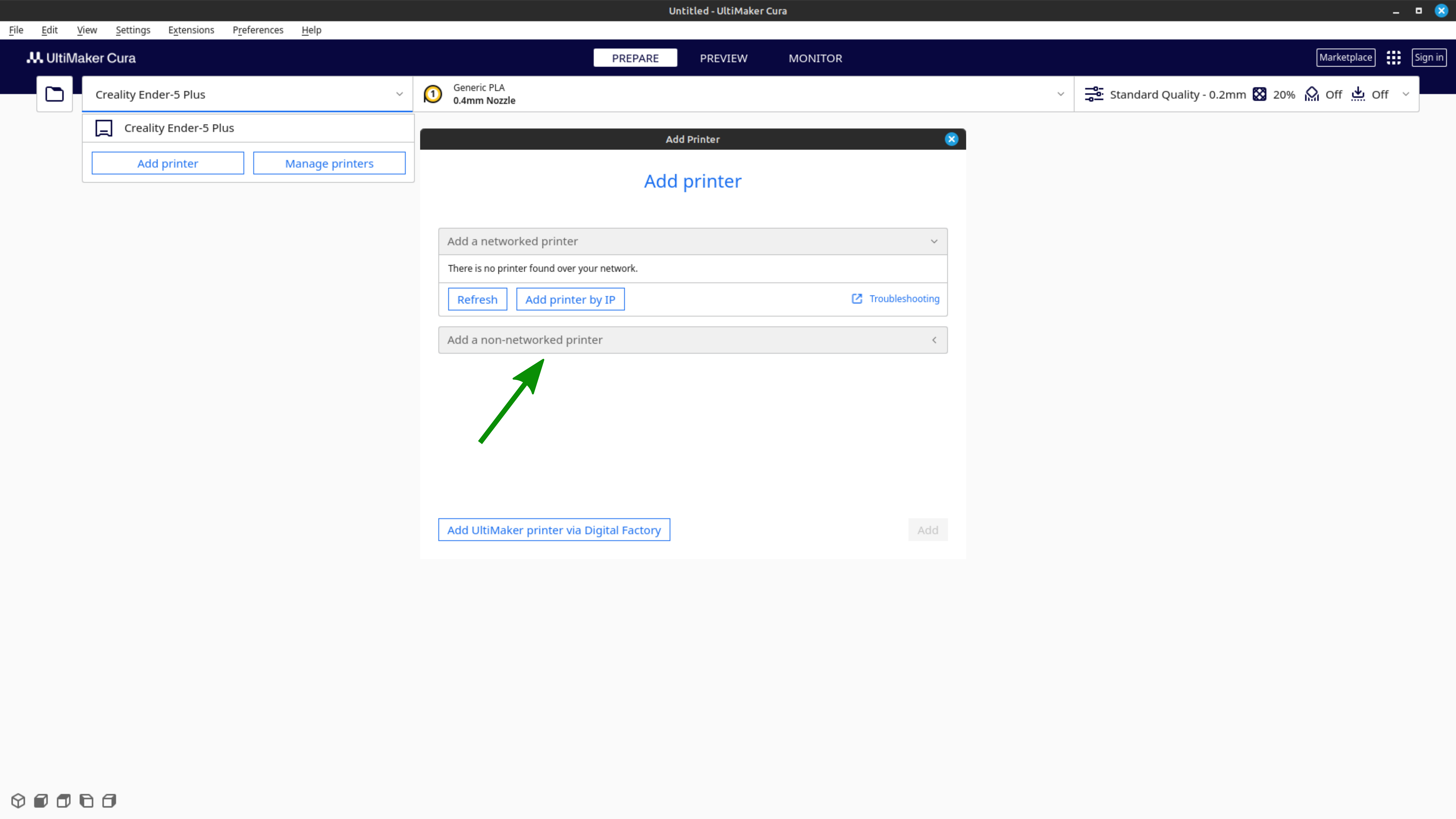Image resolution: width=1456 pixels, height=819 pixels.
Task: Click the UltiMaker Cura logo
Action: (81, 58)
